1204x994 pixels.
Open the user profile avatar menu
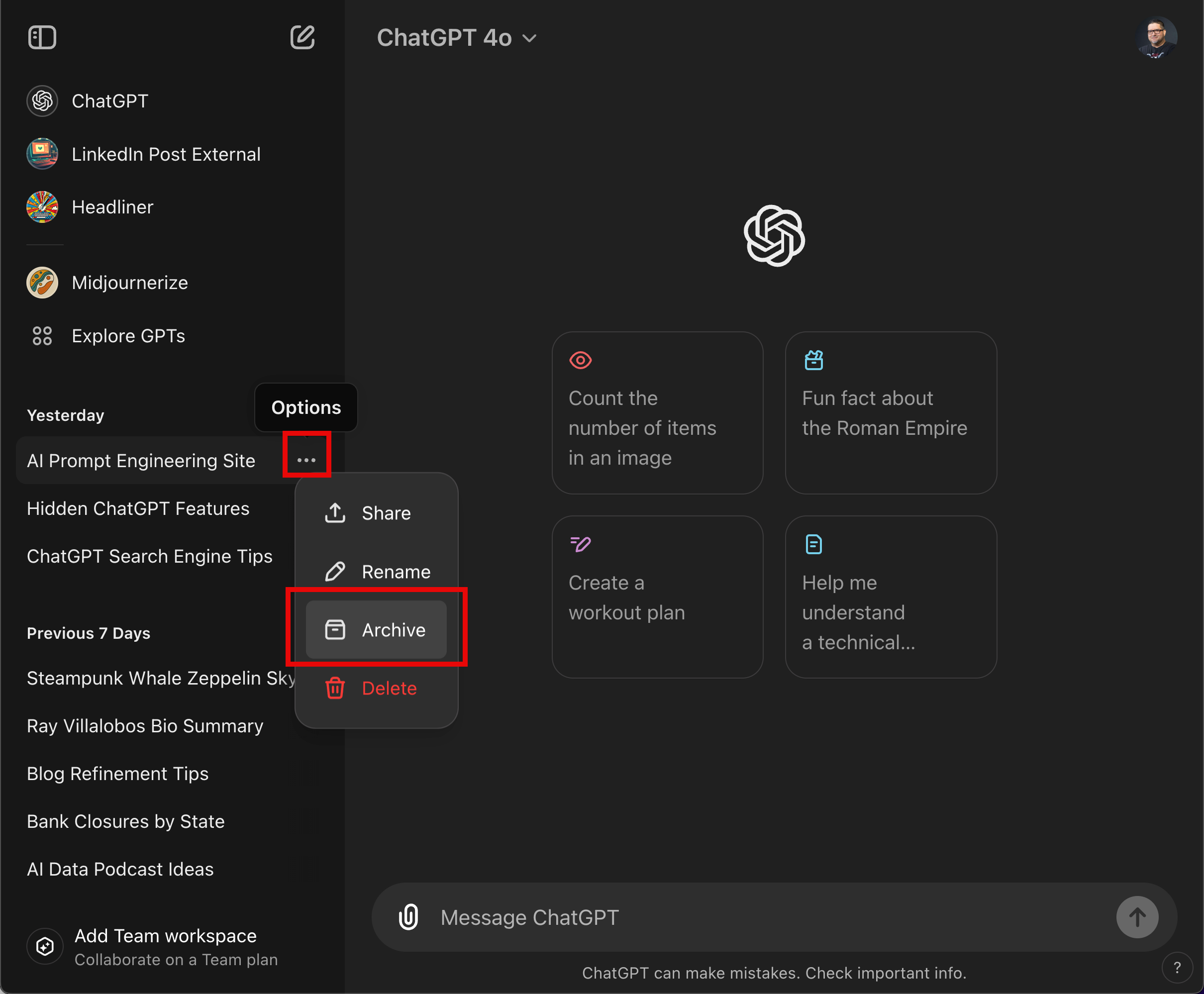click(1156, 38)
